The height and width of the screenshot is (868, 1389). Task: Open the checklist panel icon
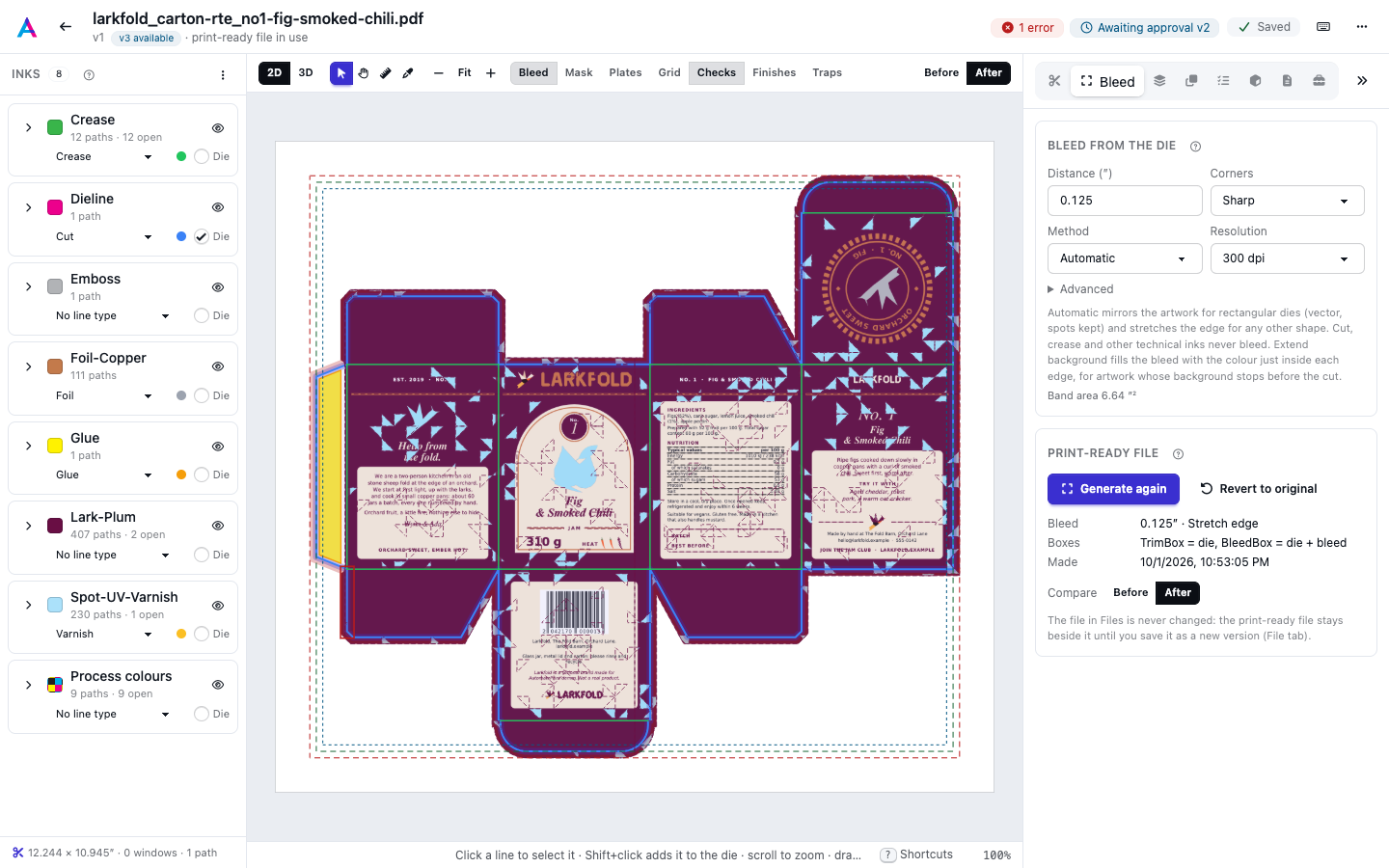click(x=1223, y=81)
